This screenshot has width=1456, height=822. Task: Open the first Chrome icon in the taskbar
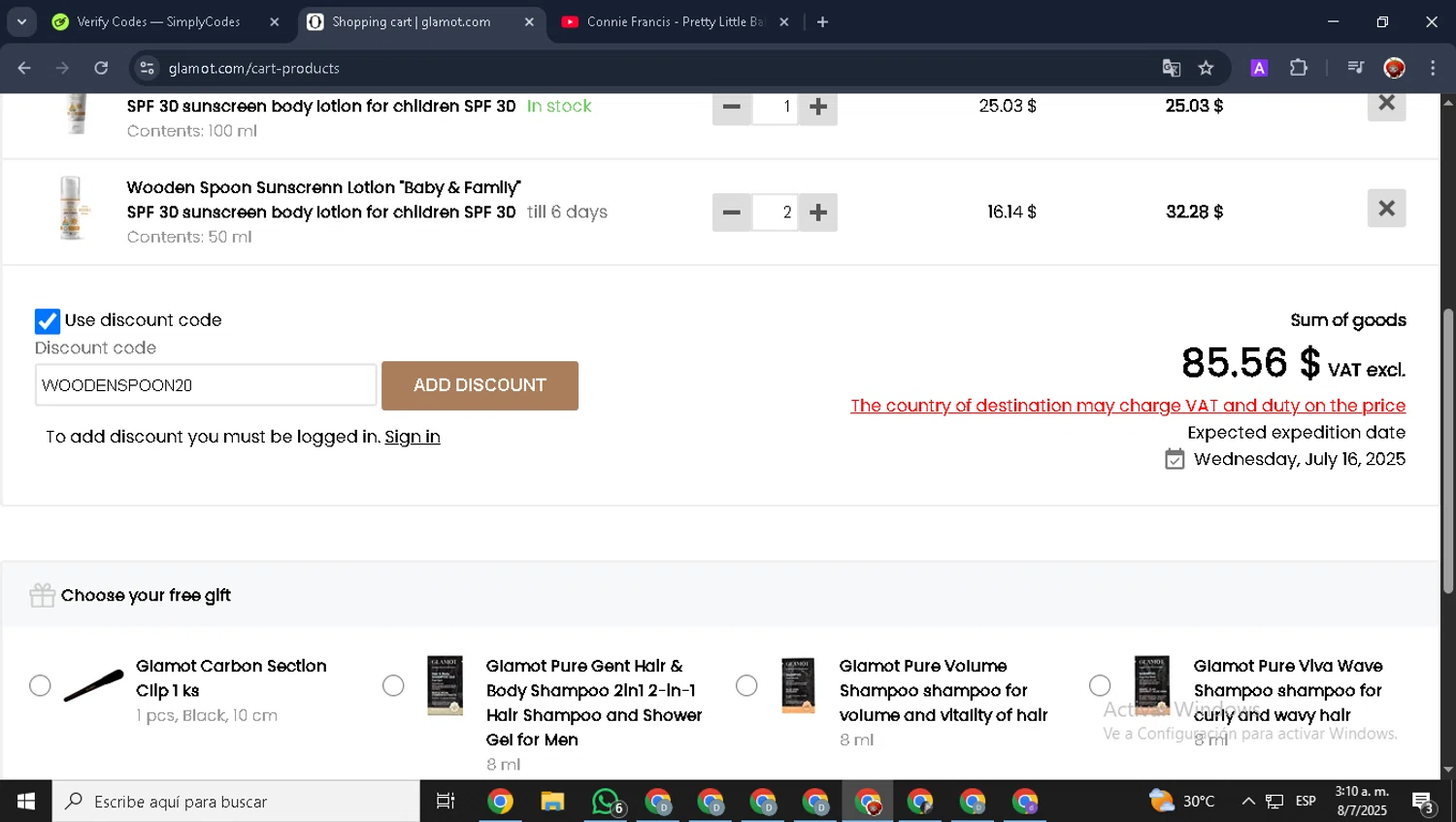pyautogui.click(x=500, y=802)
